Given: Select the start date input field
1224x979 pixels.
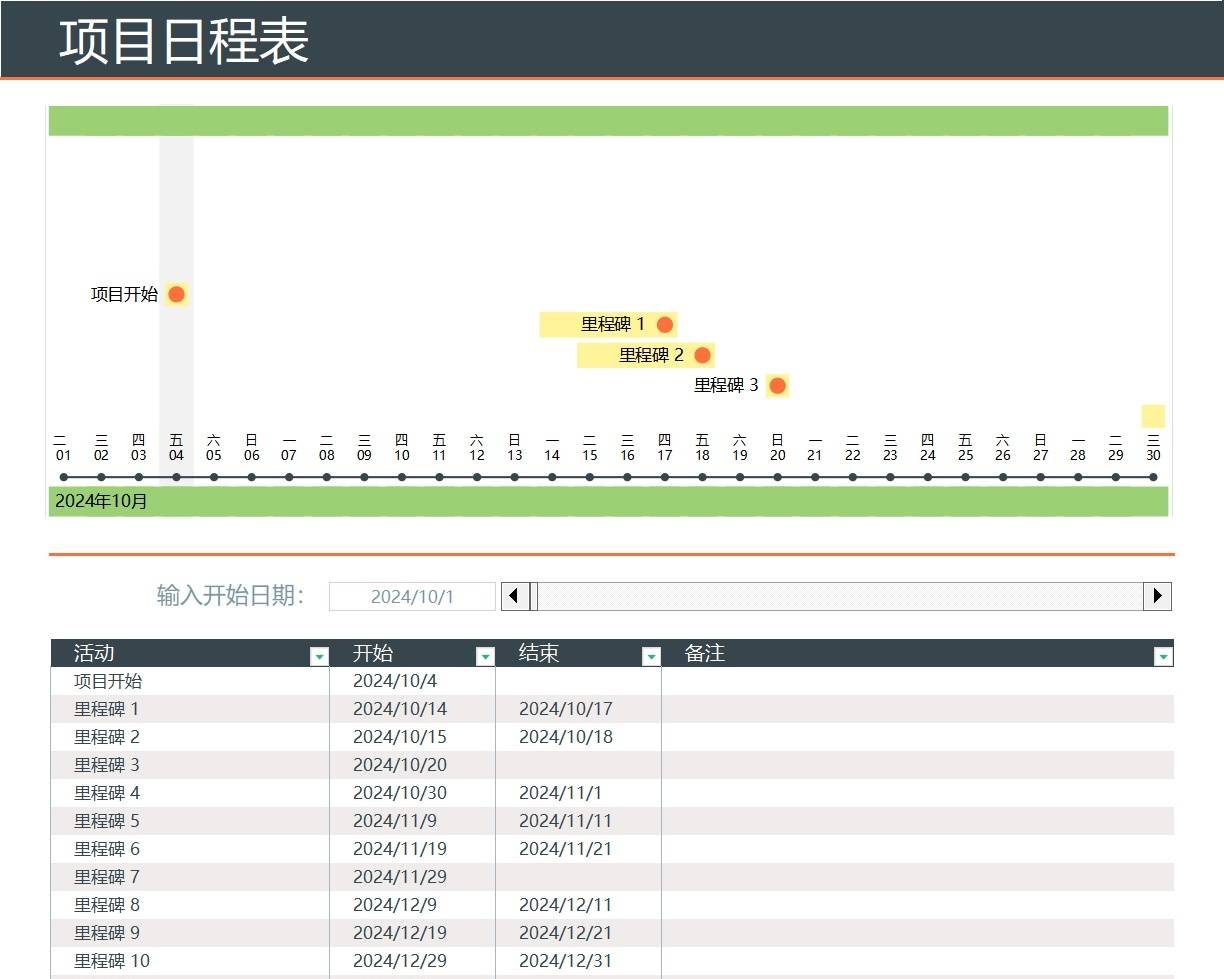Looking at the screenshot, I should click(x=412, y=595).
